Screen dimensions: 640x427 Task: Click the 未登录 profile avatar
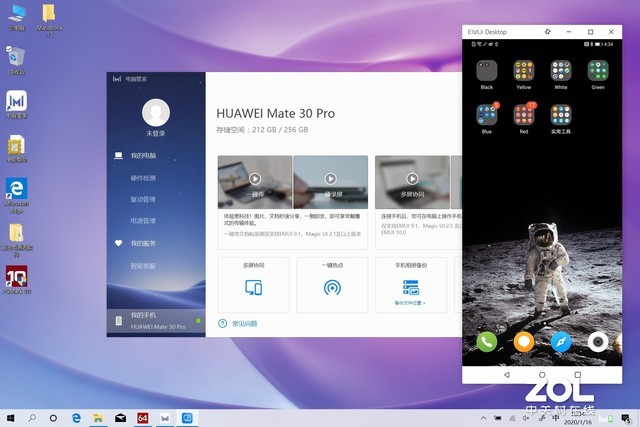[156, 112]
